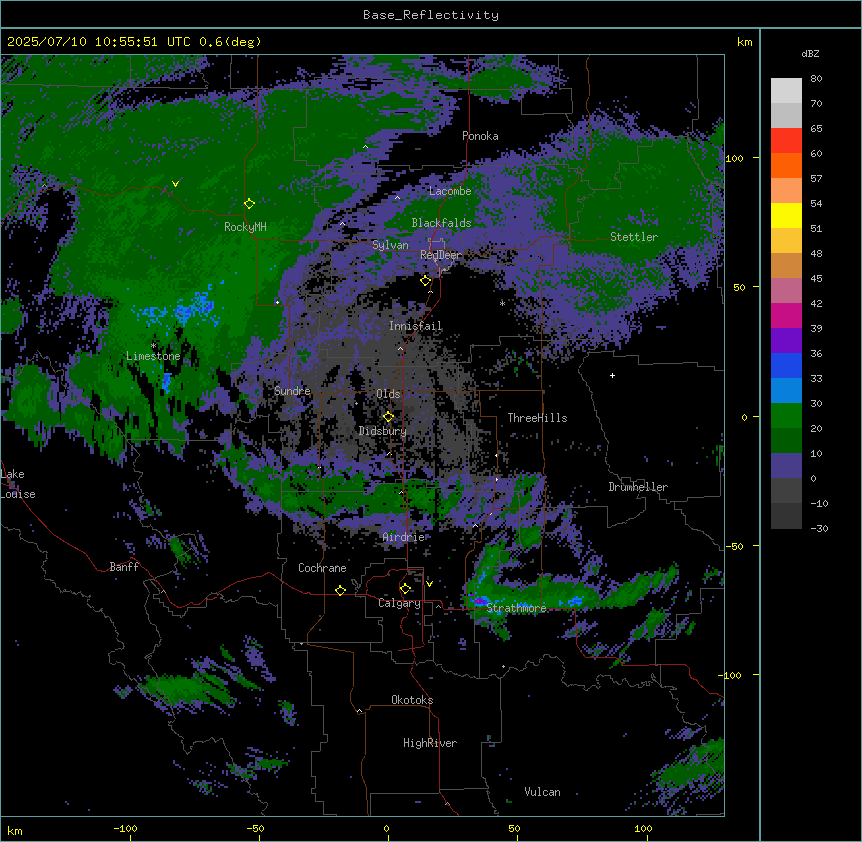The image size is (862, 842).
Task: Click the 2025/07/10 10:55:51 UTC timestamp
Action: (98, 42)
